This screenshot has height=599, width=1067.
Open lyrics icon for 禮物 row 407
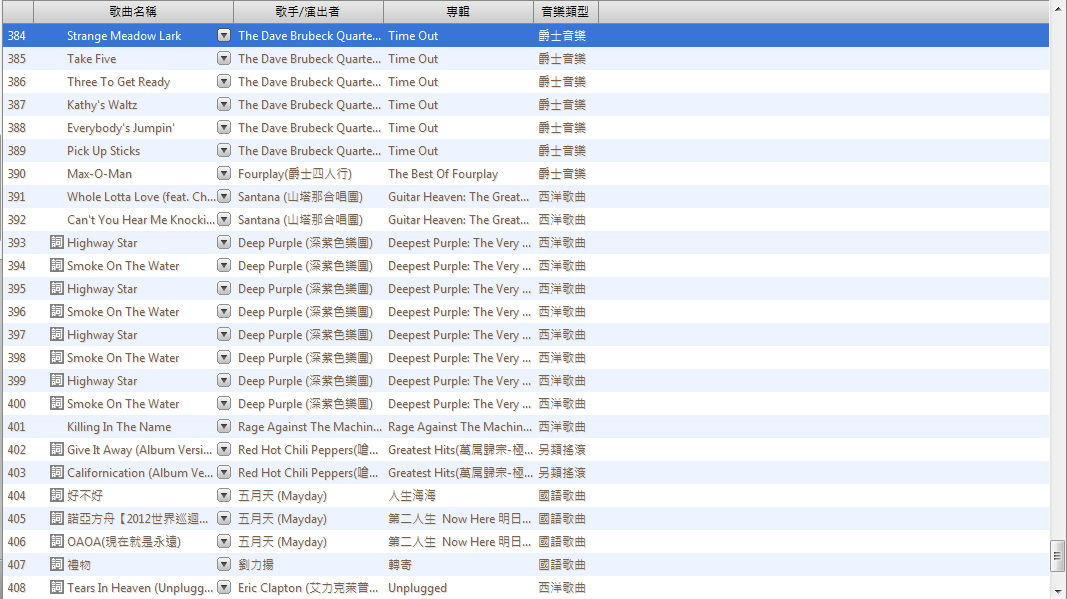[x=57, y=564]
